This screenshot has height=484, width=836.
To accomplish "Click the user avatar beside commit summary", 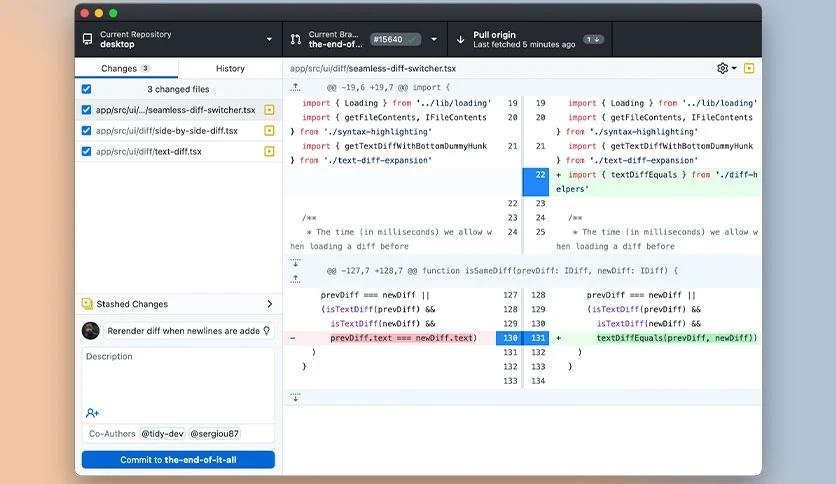I will 91,331.
